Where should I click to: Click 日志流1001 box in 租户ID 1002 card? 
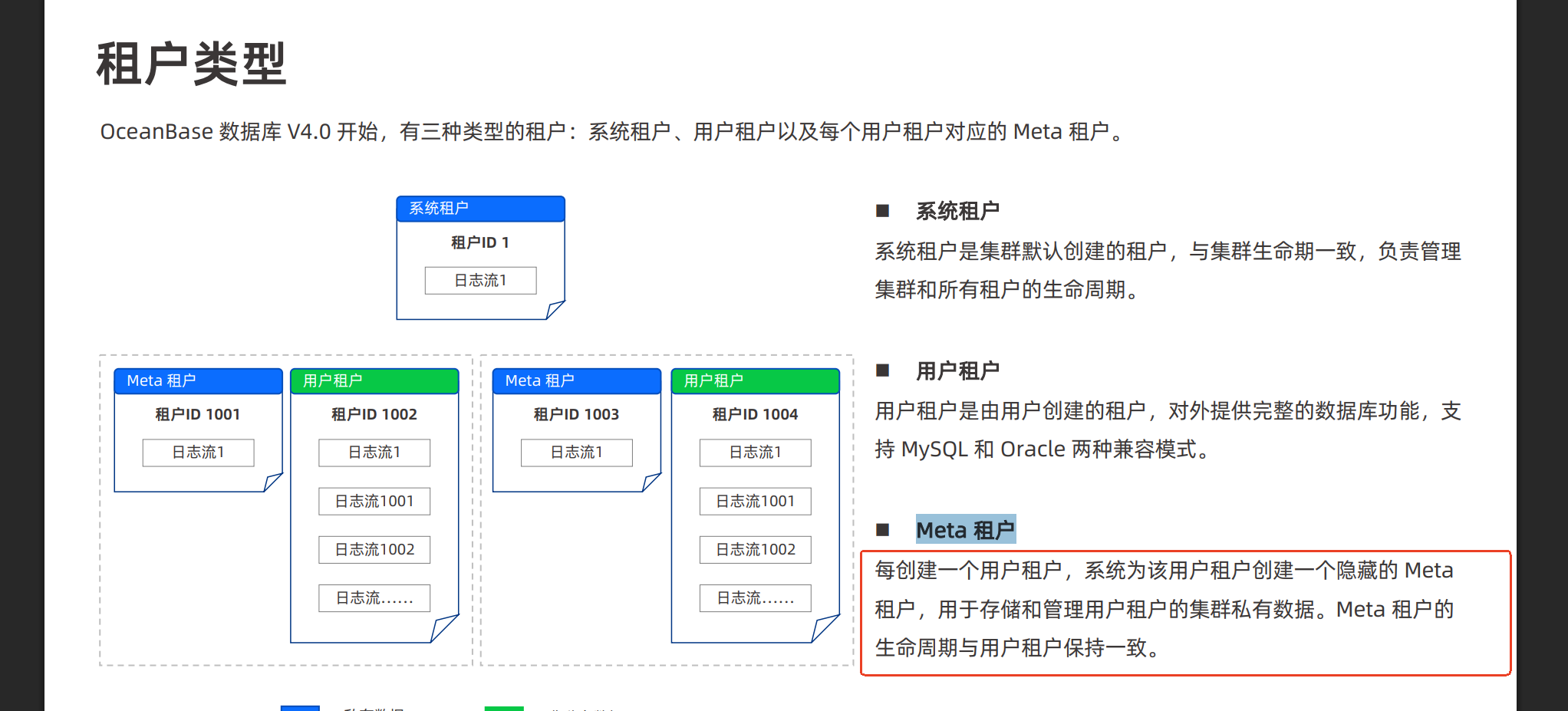coord(374,502)
